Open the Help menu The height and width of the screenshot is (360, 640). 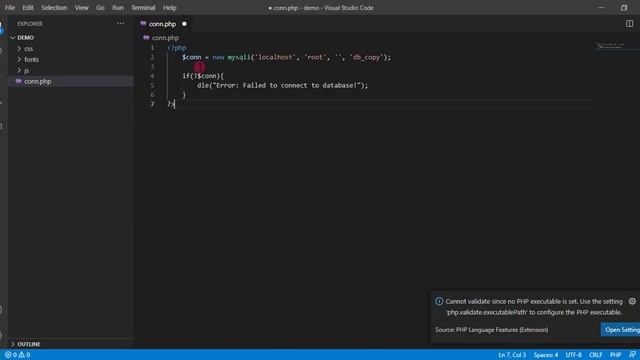pyautogui.click(x=169, y=8)
